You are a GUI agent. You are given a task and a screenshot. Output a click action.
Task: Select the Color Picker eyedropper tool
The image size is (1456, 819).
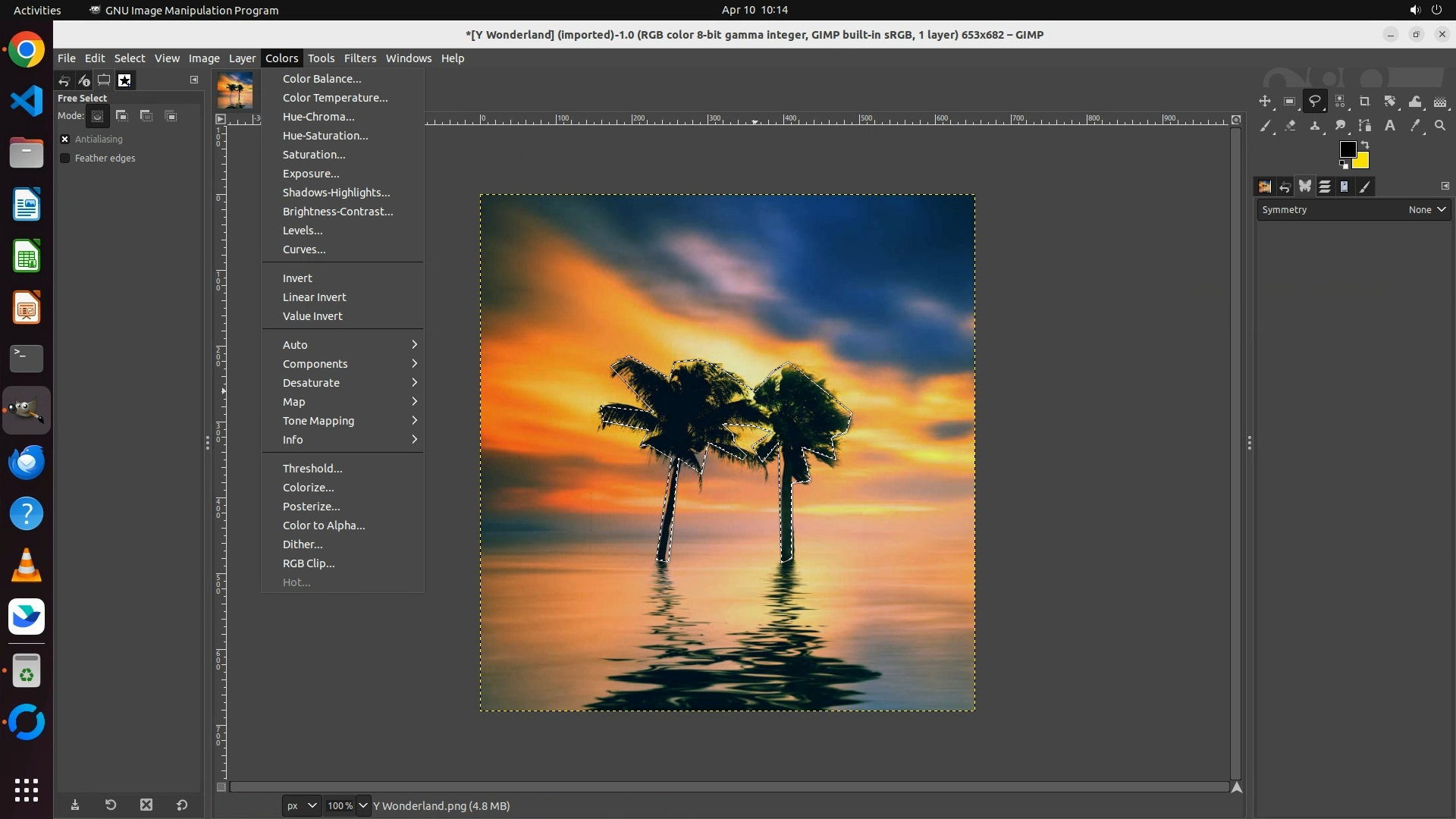point(1415,126)
